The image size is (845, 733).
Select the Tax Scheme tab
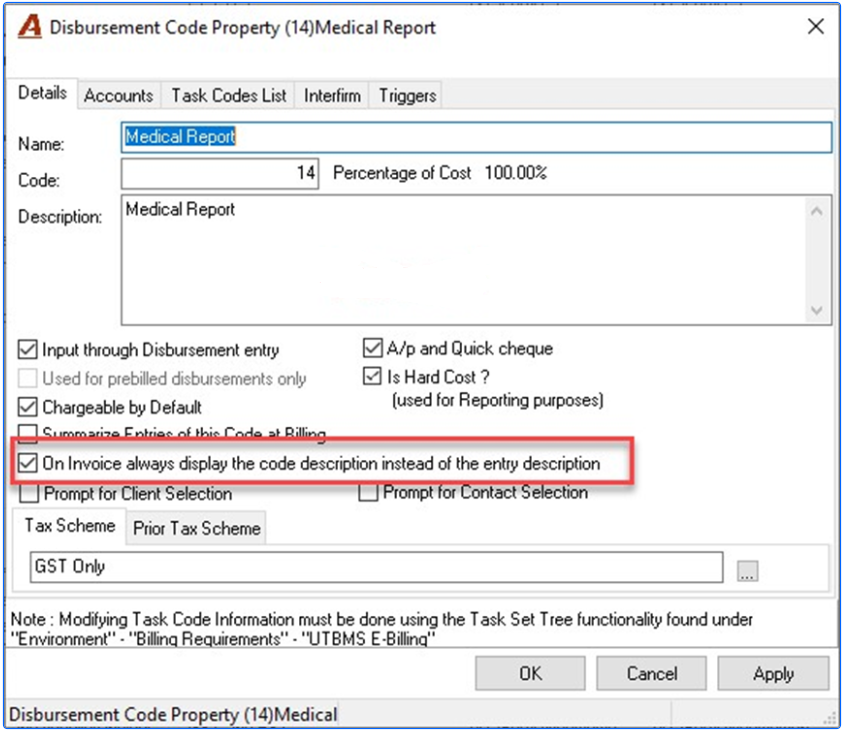(x=70, y=525)
